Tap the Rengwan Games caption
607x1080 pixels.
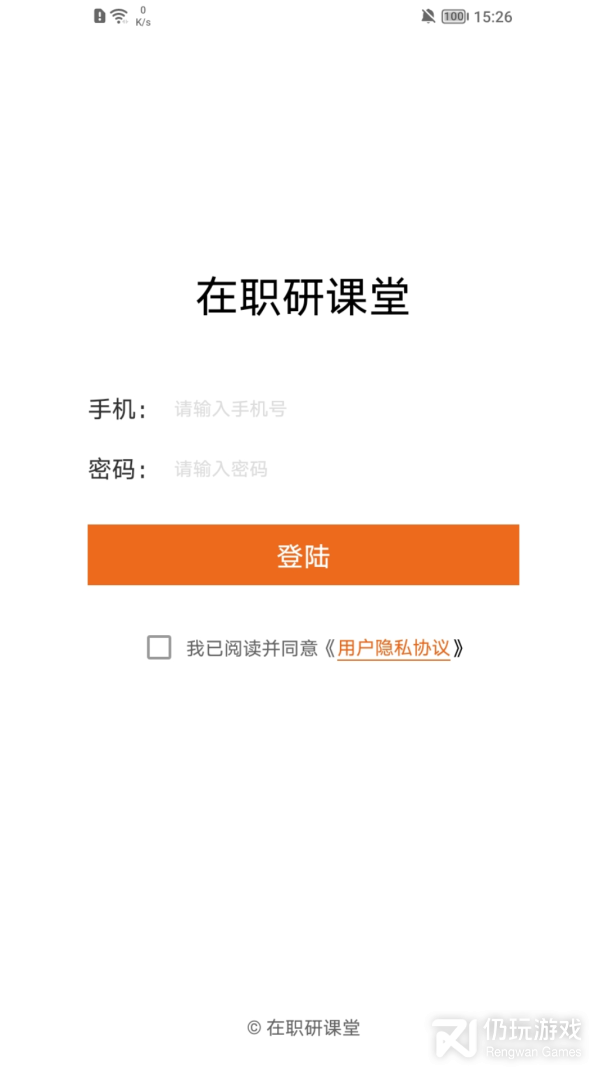coord(532,1052)
